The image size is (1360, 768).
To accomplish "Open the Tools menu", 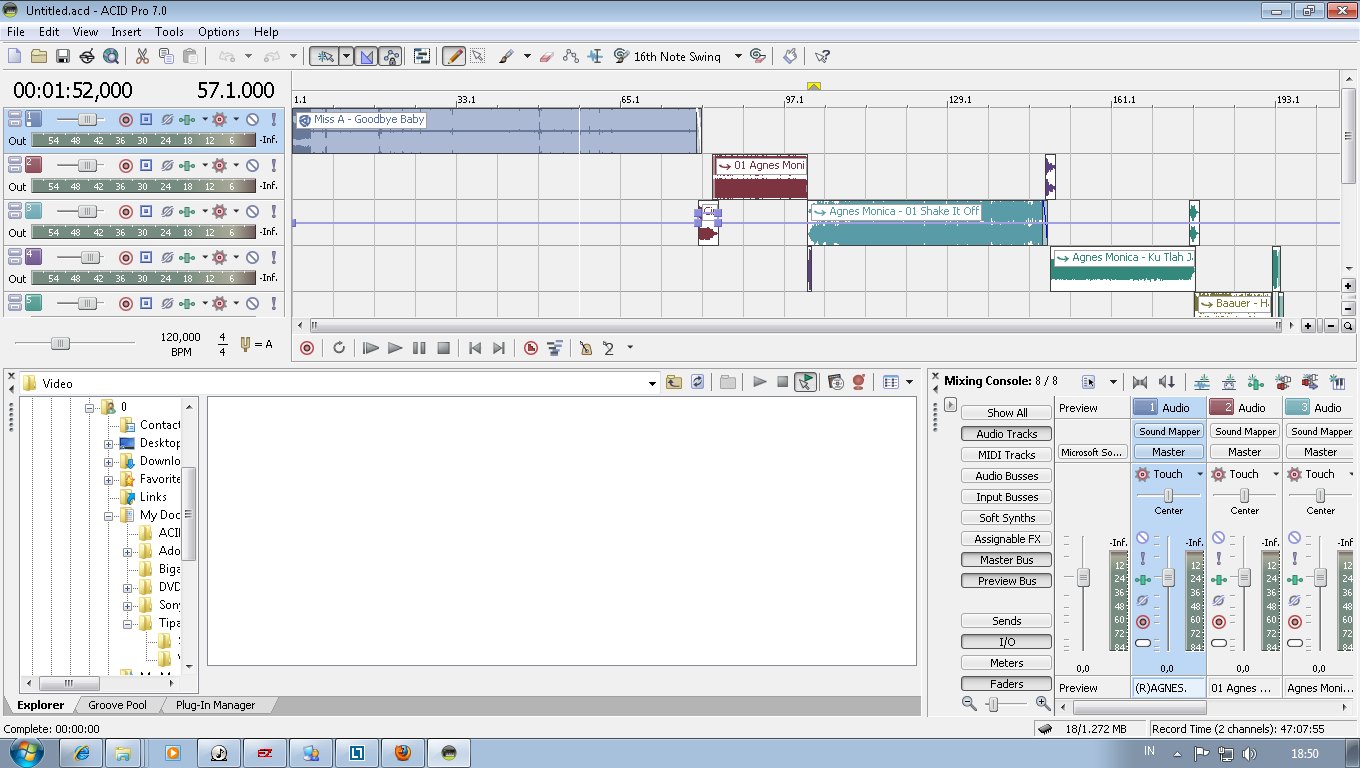I will pyautogui.click(x=169, y=32).
